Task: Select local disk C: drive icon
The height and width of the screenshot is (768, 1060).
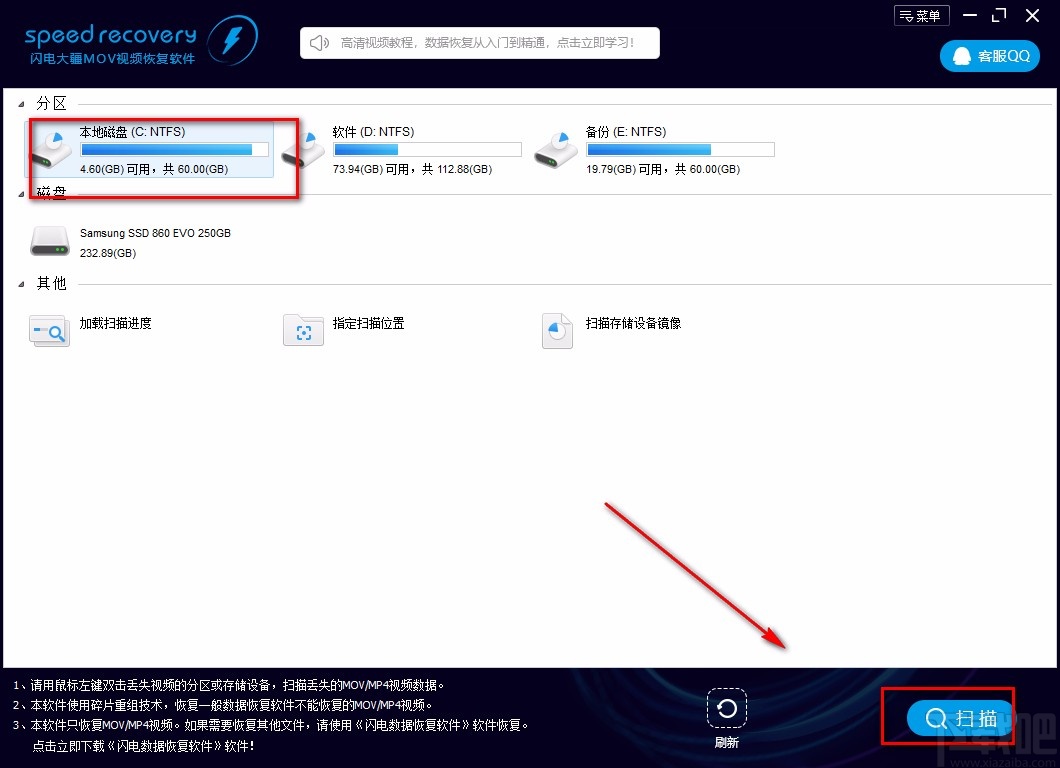Action: tap(50, 150)
